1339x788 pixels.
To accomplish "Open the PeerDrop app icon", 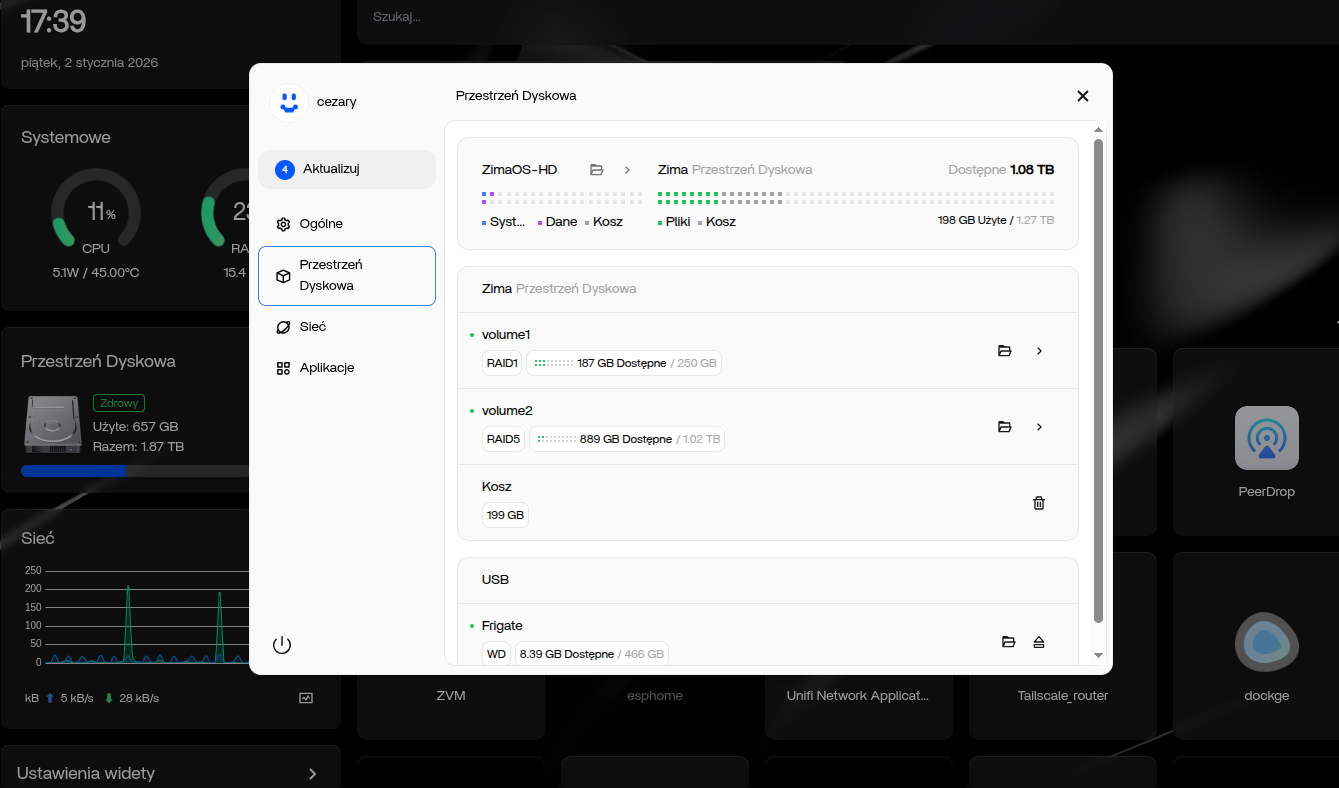I will (1266, 438).
